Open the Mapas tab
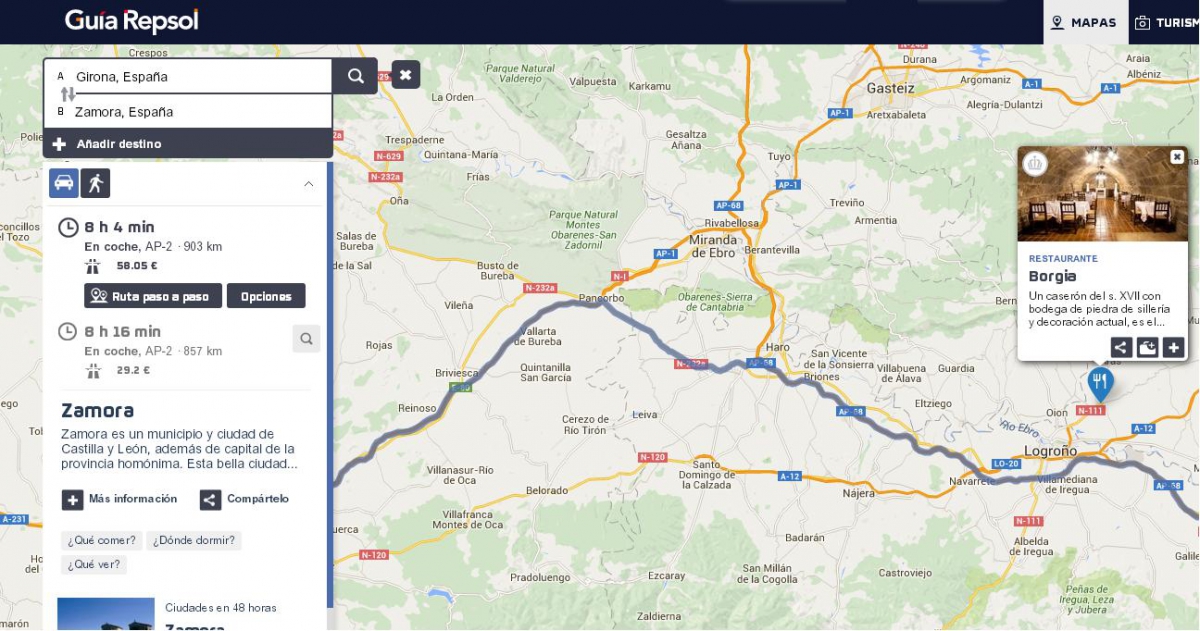 click(x=1084, y=22)
